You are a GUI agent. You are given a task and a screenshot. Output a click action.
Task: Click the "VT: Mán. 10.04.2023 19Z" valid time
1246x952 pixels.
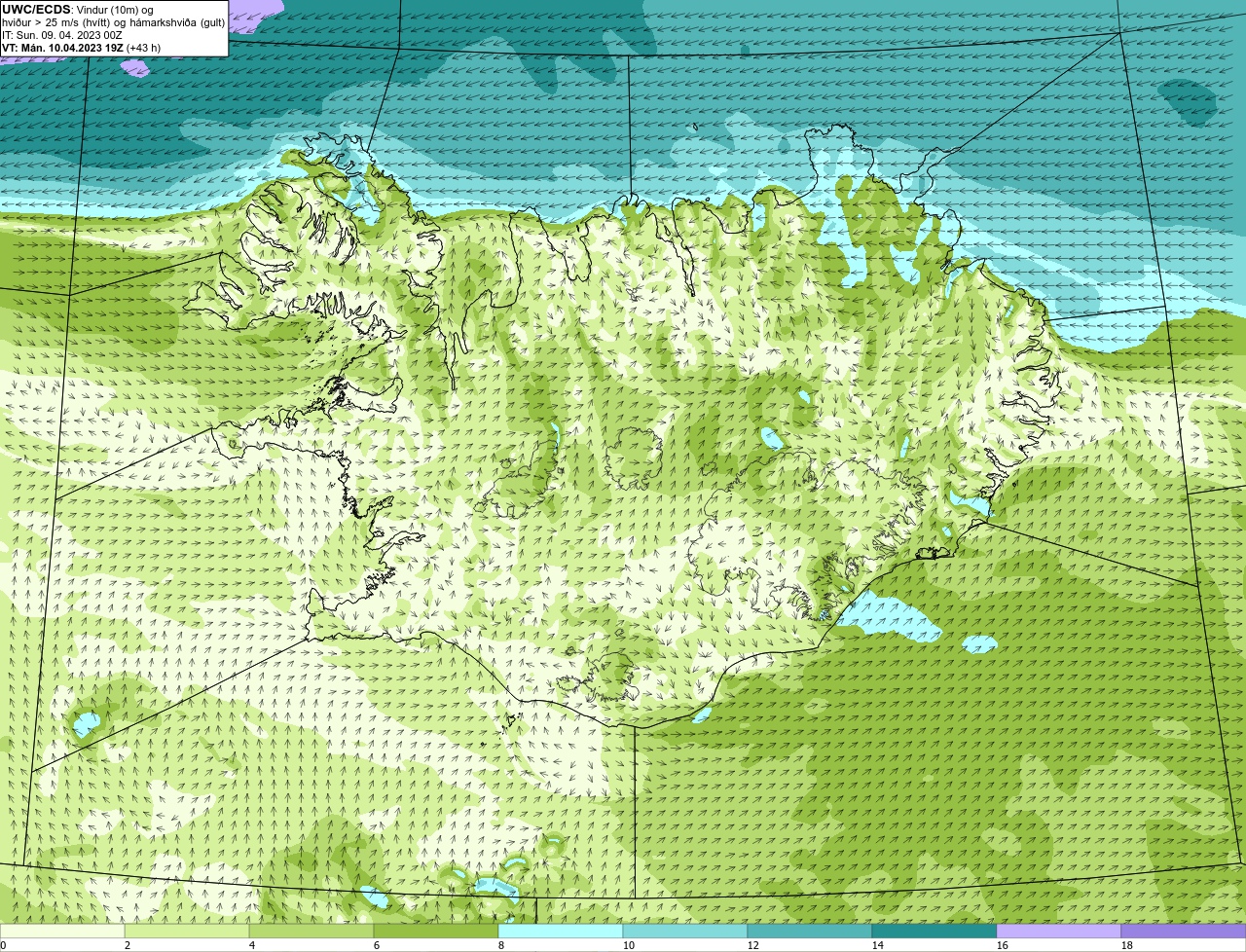click(x=62, y=48)
